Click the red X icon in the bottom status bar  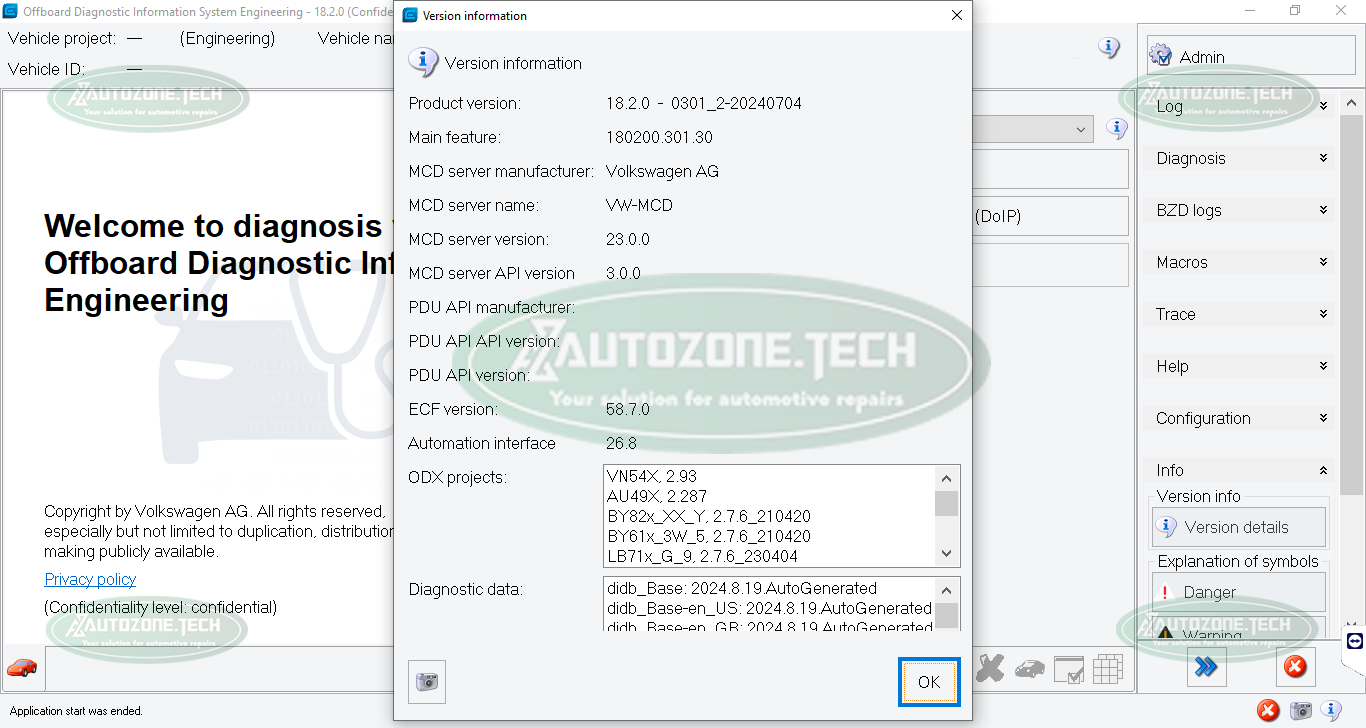pos(1268,711)
